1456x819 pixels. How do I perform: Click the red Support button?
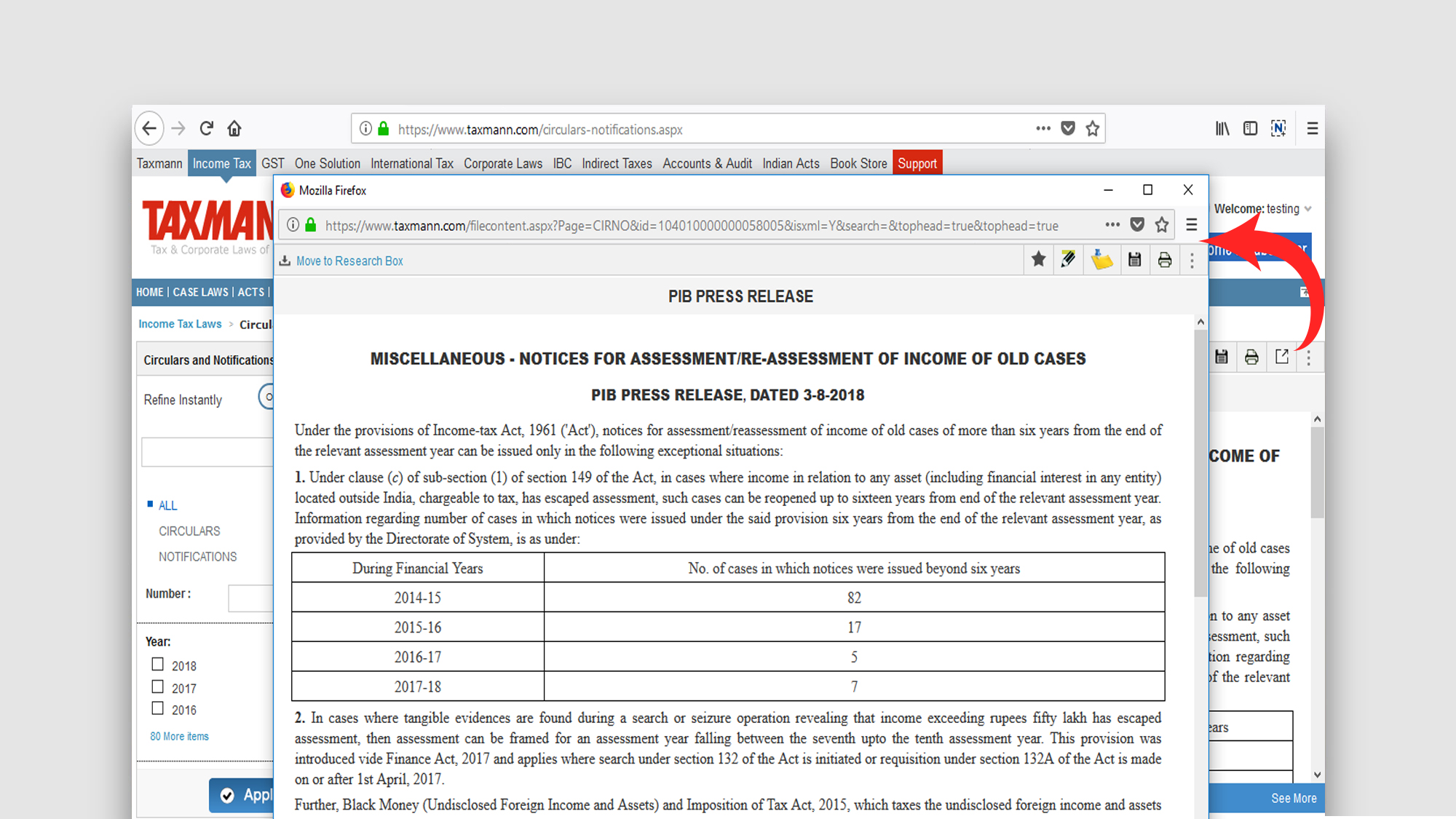[x=917, y=164]
